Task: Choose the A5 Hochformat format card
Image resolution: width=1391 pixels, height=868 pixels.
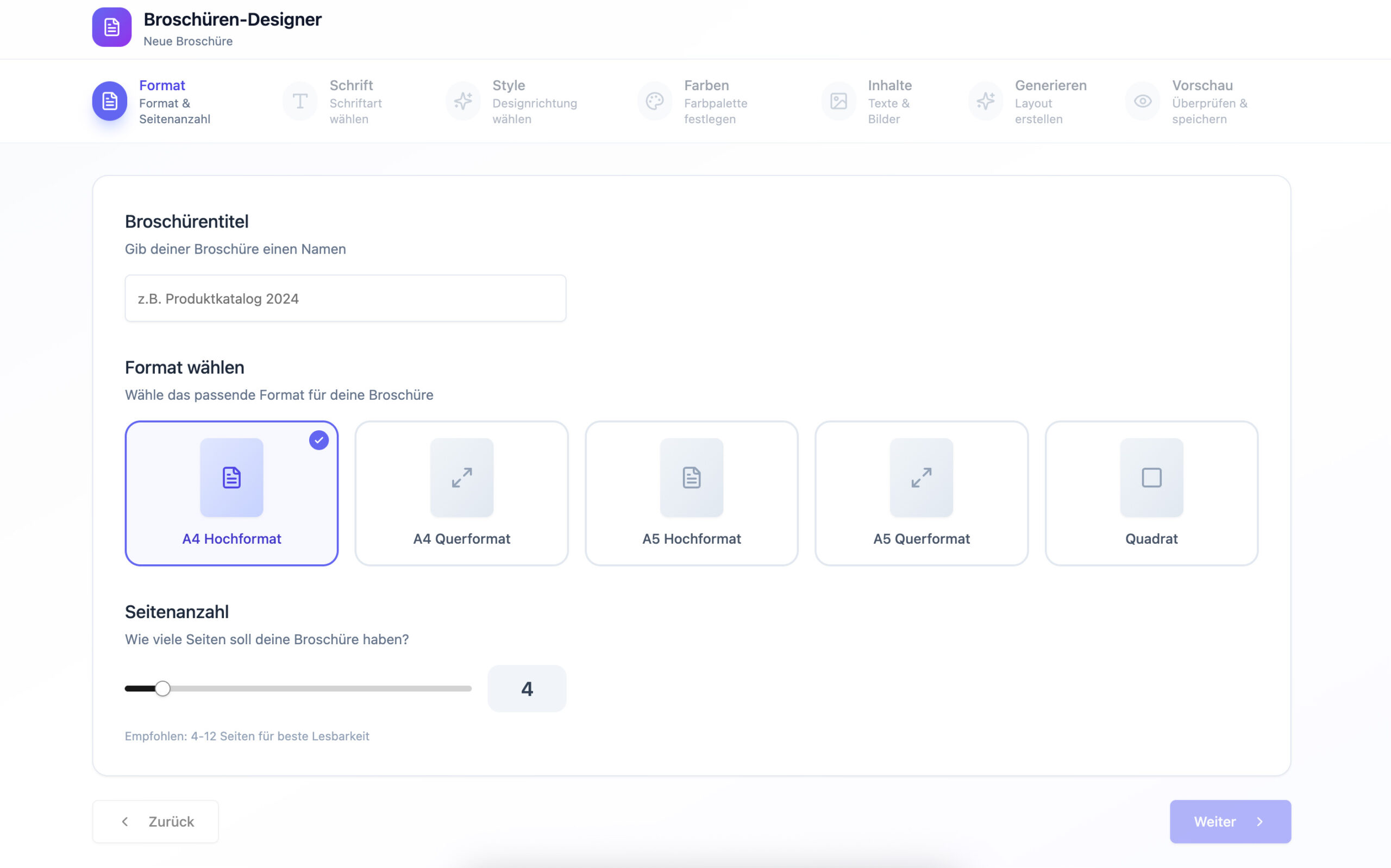Action: tap(691, 493)
